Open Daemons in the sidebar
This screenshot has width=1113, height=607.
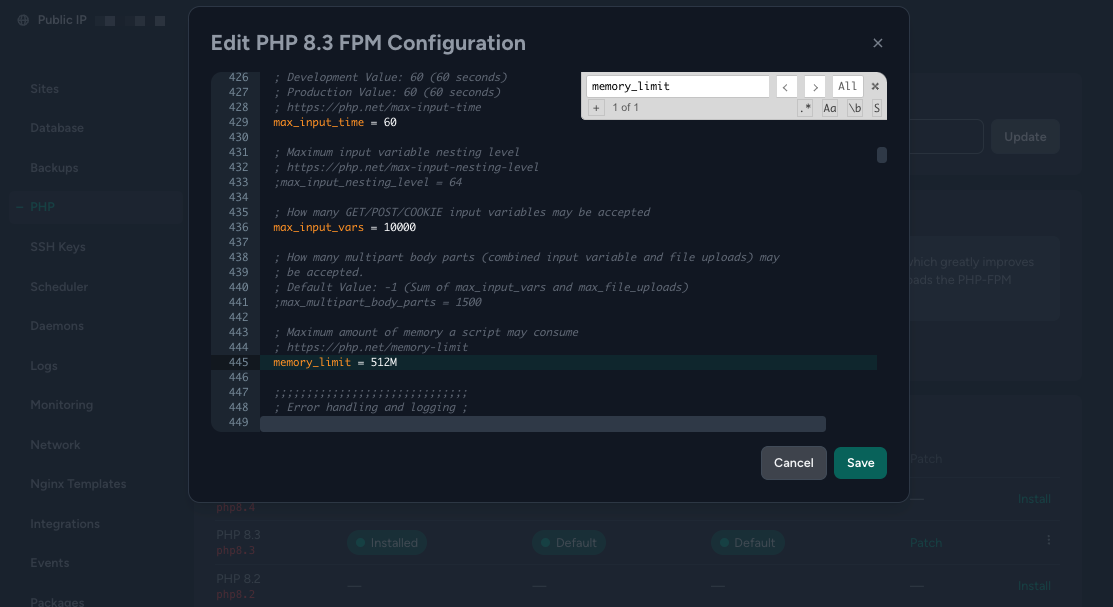(x=57, y=326)
